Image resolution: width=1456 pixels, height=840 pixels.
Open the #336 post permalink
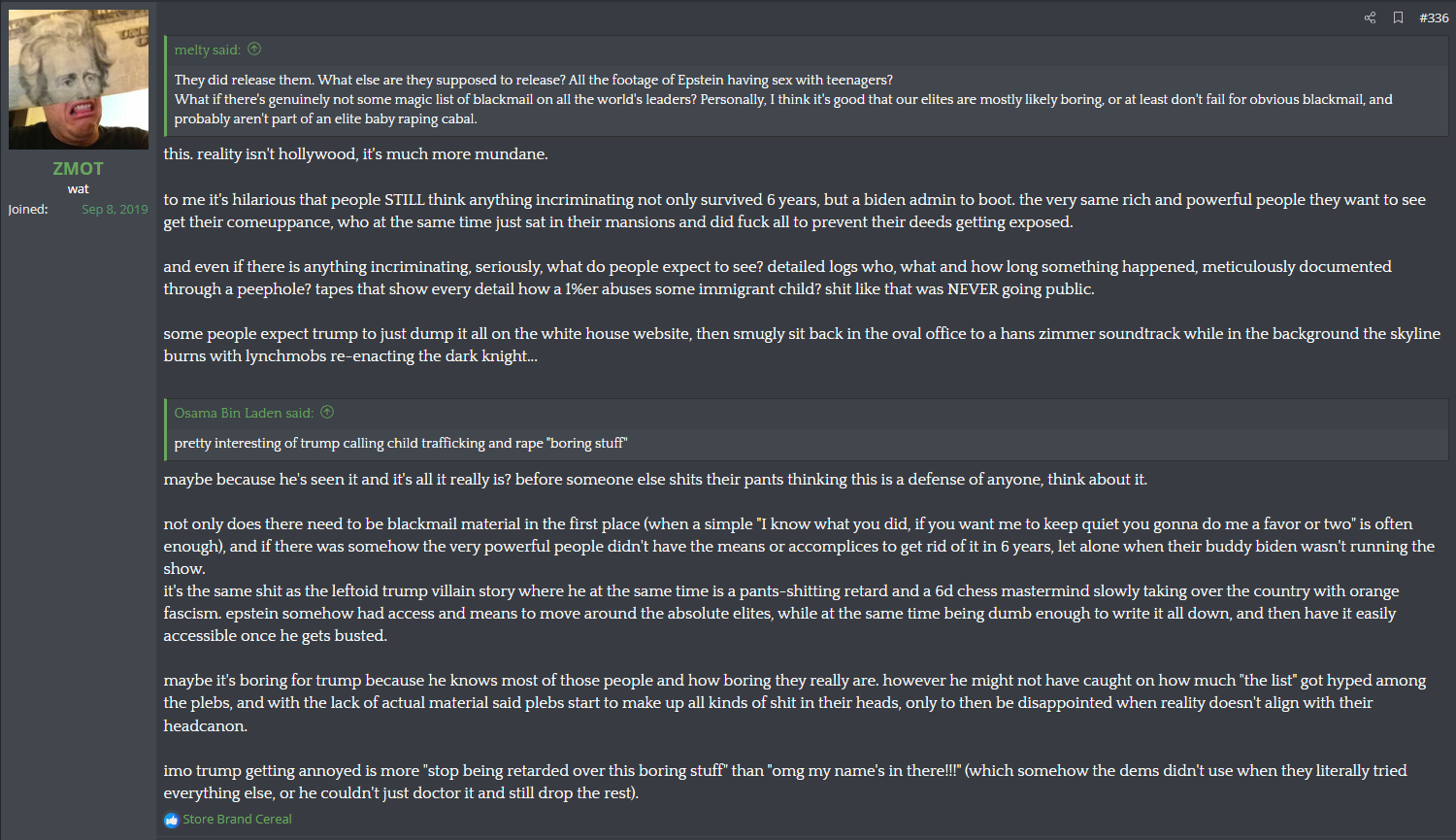(1434, 17)
